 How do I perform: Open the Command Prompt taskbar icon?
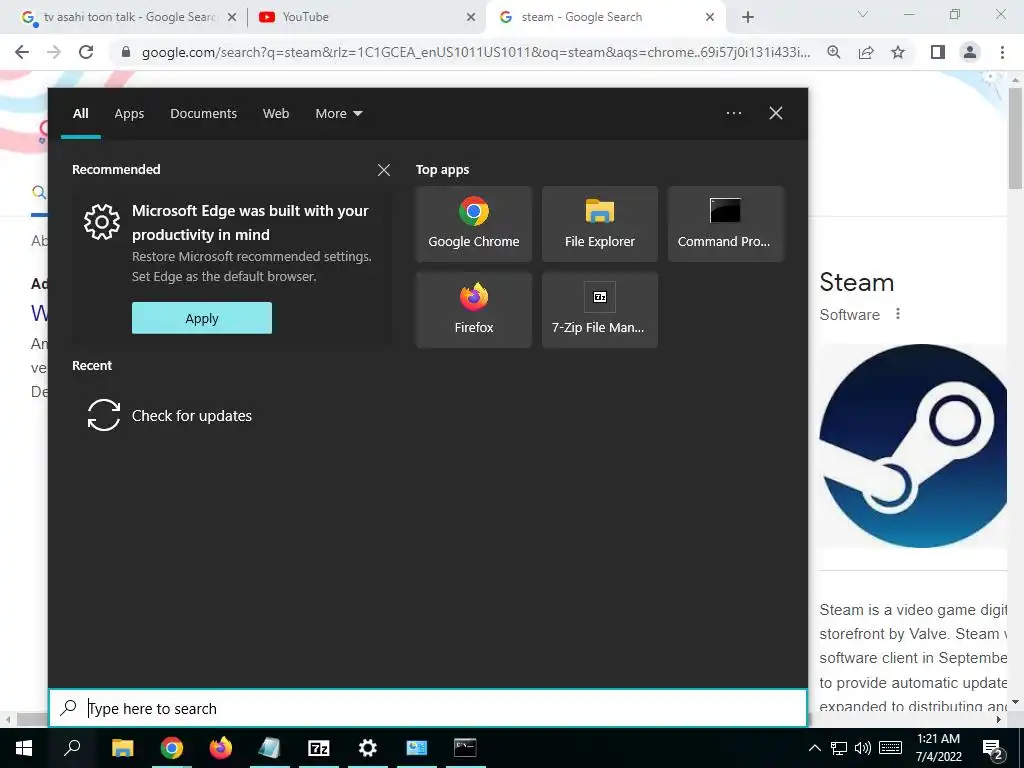click(465, 748)
